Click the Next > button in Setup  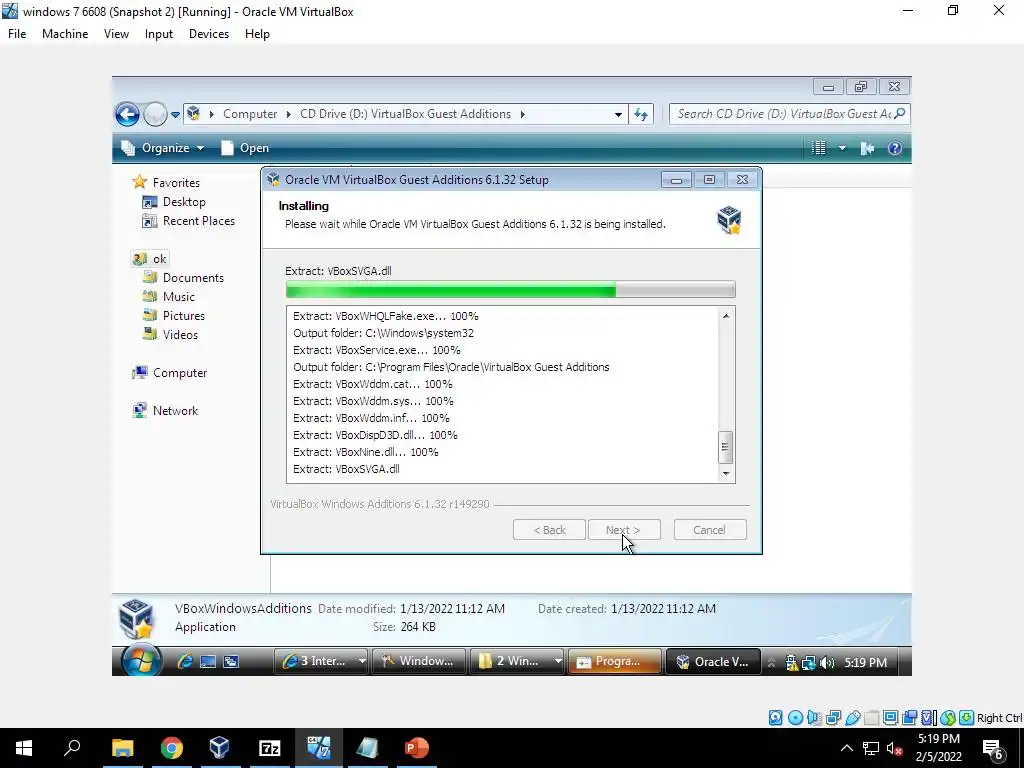624,530
